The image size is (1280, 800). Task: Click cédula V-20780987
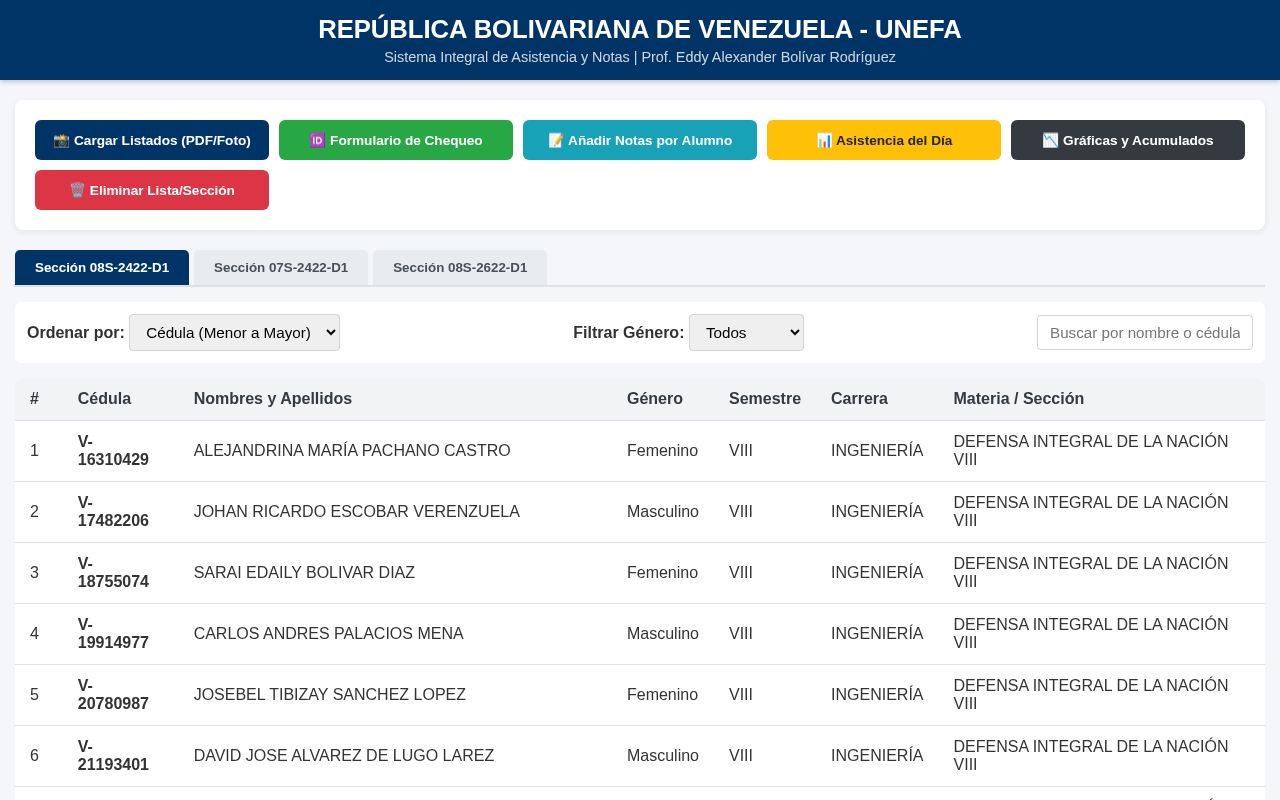click(113, 695)
